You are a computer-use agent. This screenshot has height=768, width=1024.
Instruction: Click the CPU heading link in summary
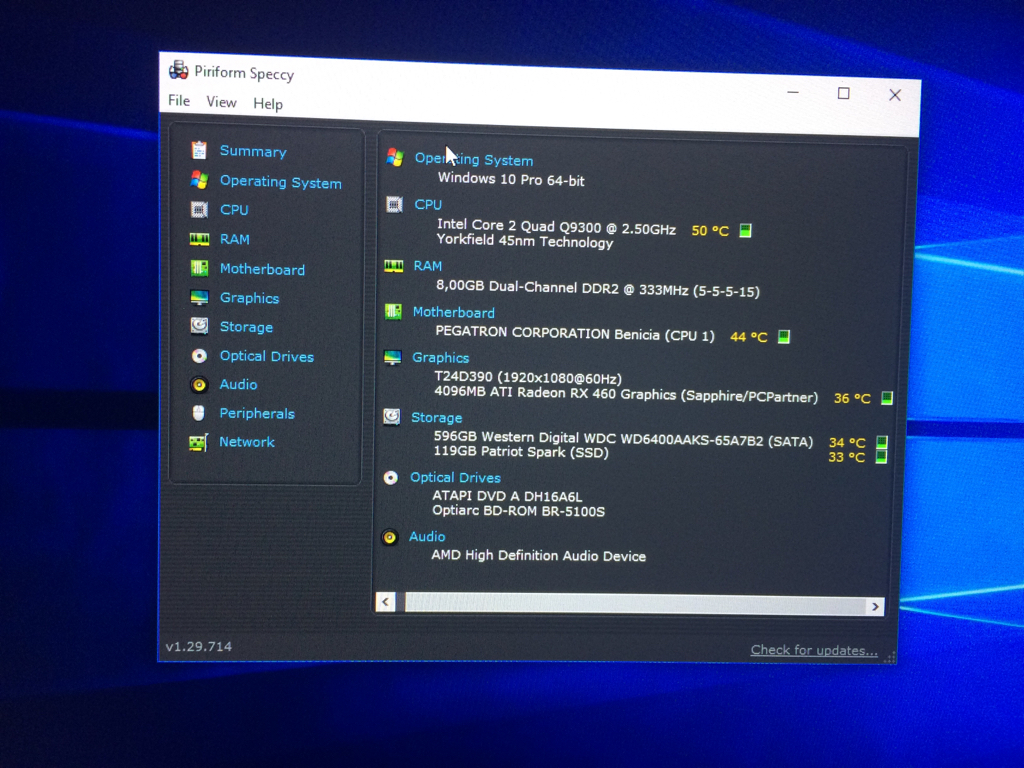(428, 205)
